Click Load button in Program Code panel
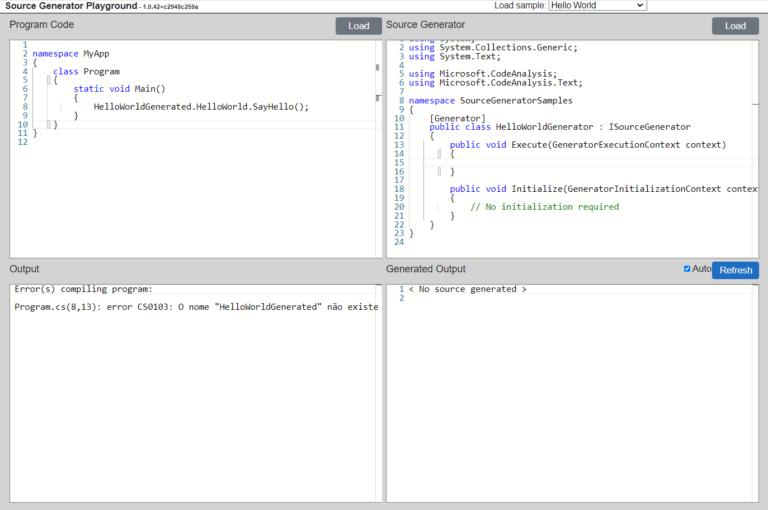768x510 pixels. click(358, 26)
